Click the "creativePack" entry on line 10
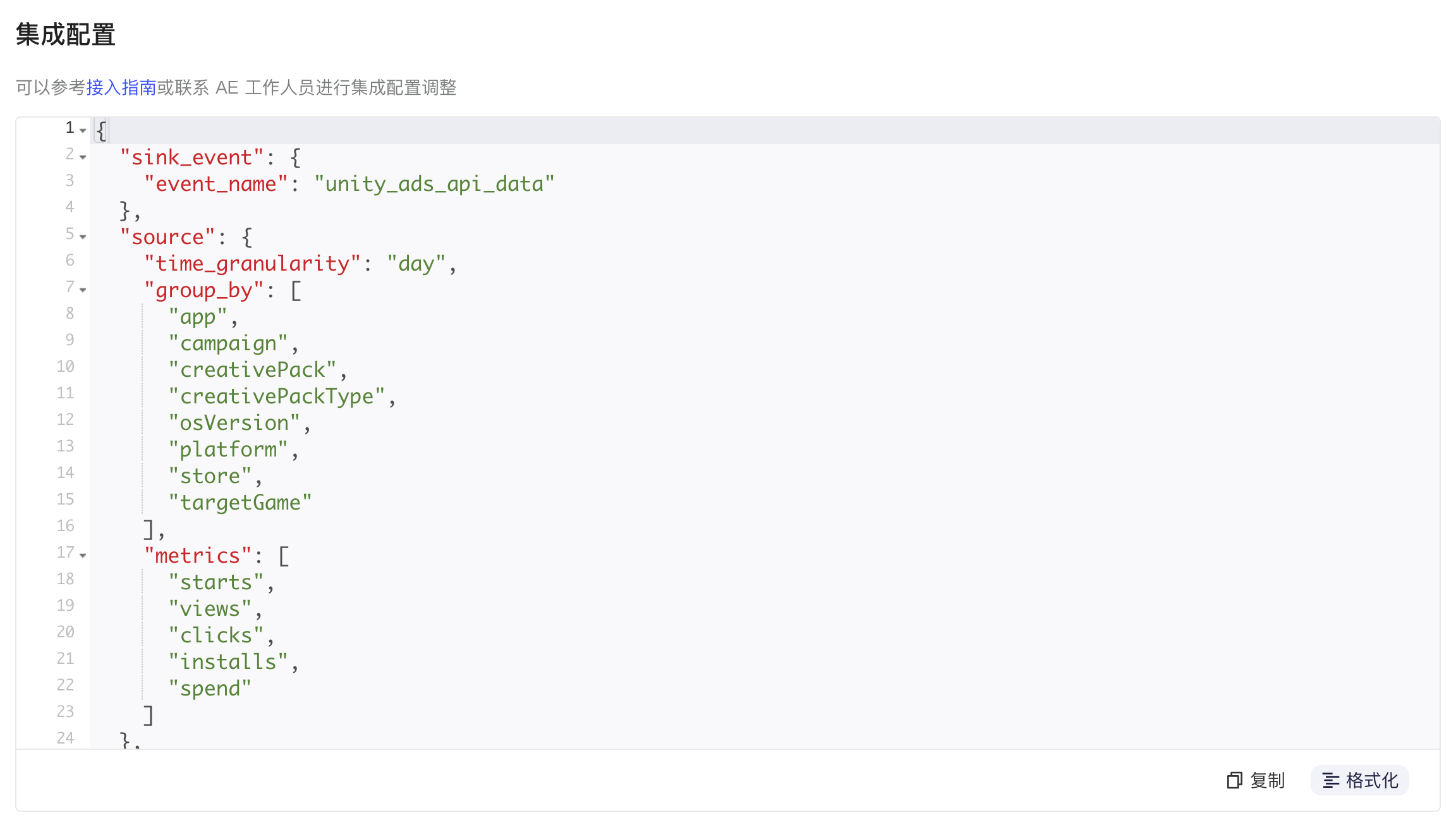This screenshot has height=827, width=1456. click(252, 370)
